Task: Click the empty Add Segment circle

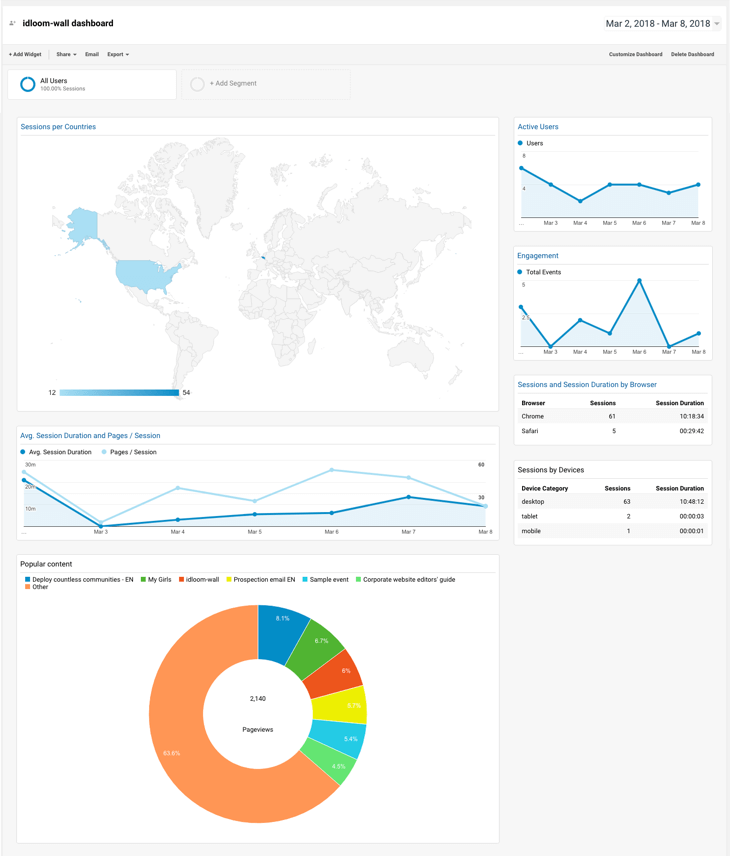Action: (x=198, y=84)
